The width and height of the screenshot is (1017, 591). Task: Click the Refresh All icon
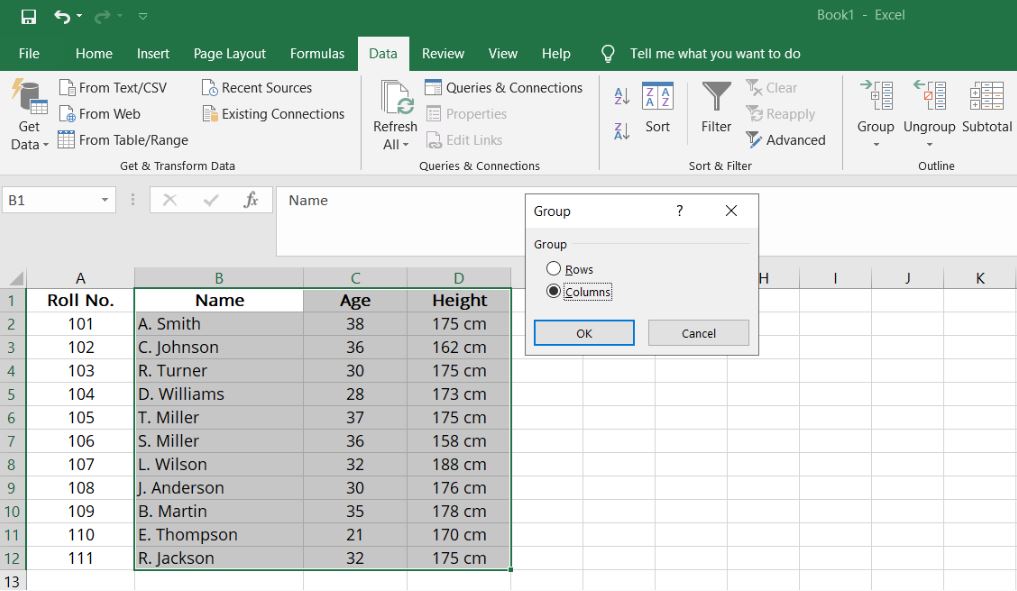click(396, 97)
